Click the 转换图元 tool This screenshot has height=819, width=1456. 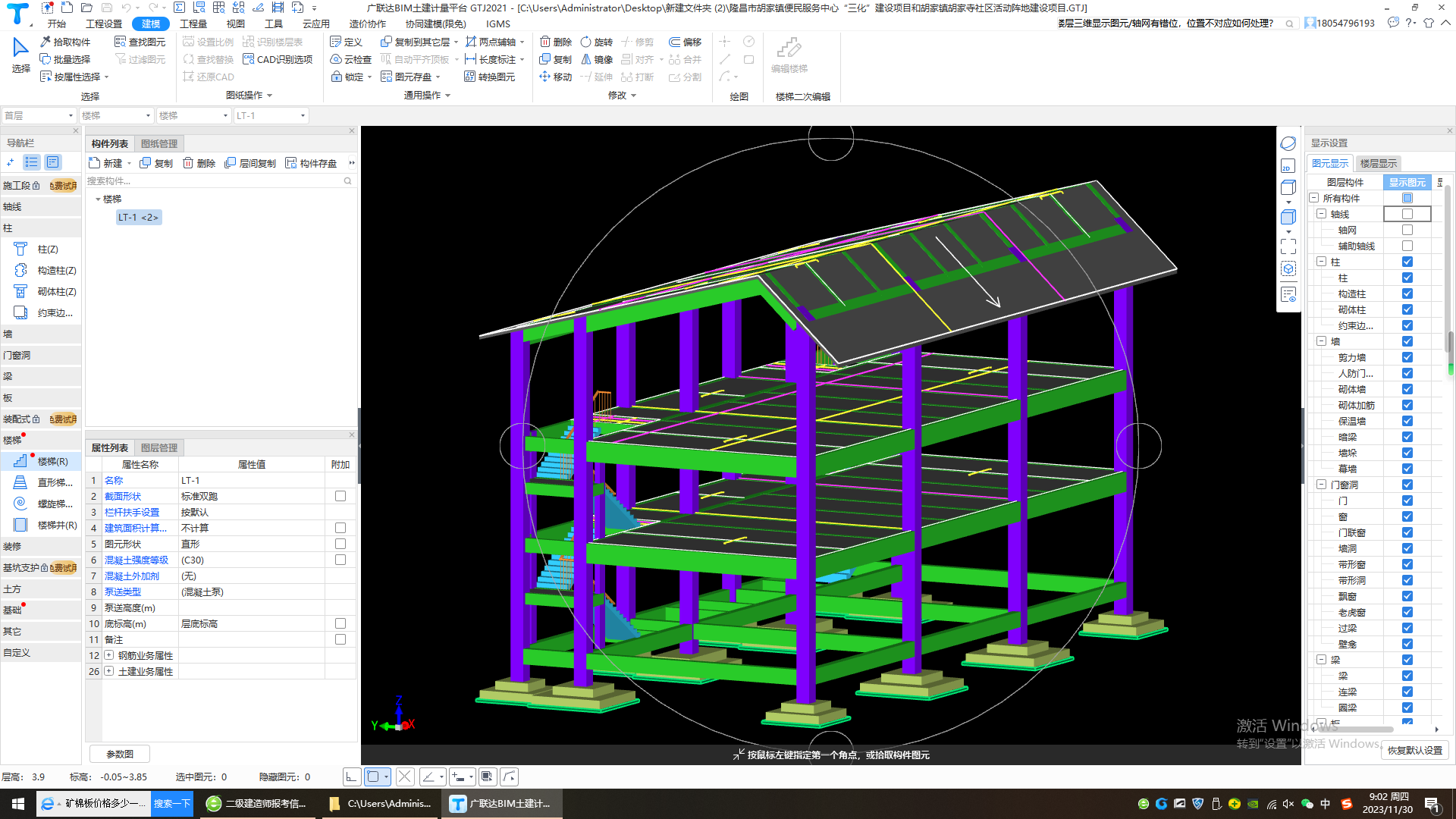489,77
